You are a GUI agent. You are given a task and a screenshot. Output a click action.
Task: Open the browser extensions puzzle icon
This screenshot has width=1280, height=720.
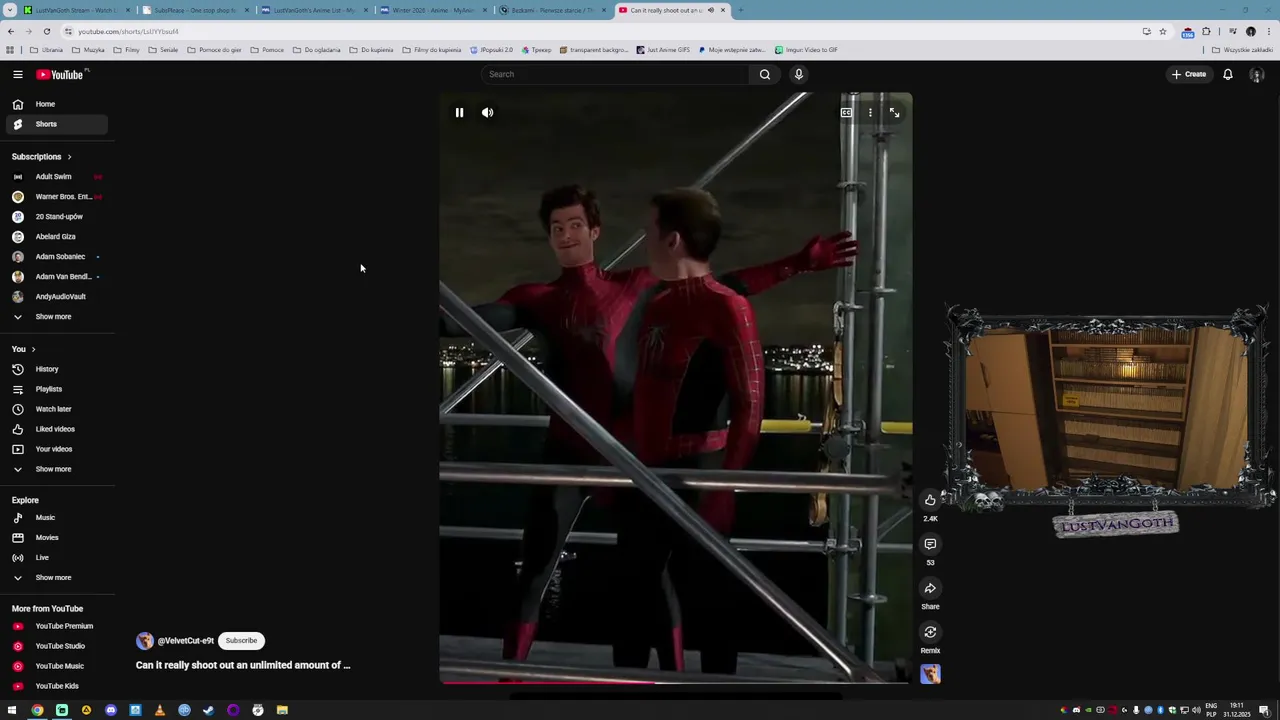click(1206, 31)
